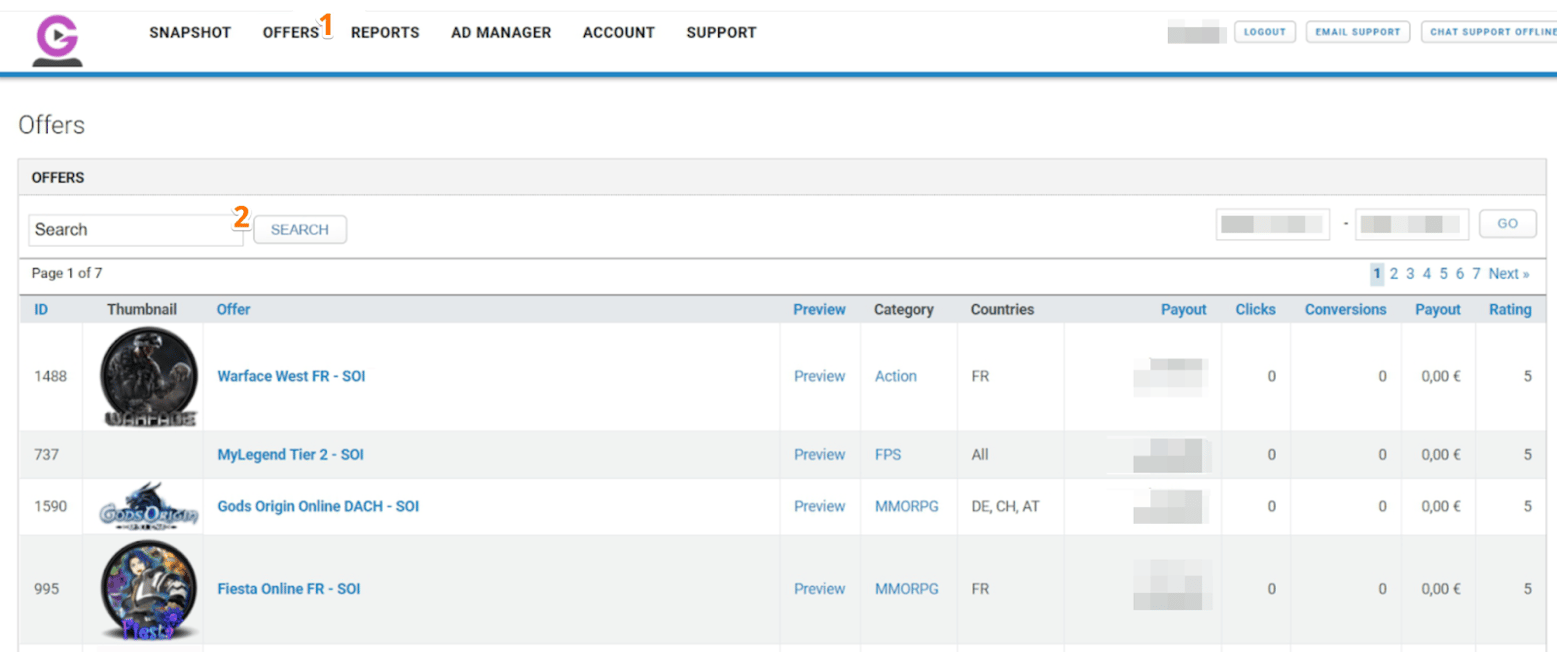This screenshot has width=1557, height=652.
Task: Click the Next » pagination link
Action: tap(1508, 273)
